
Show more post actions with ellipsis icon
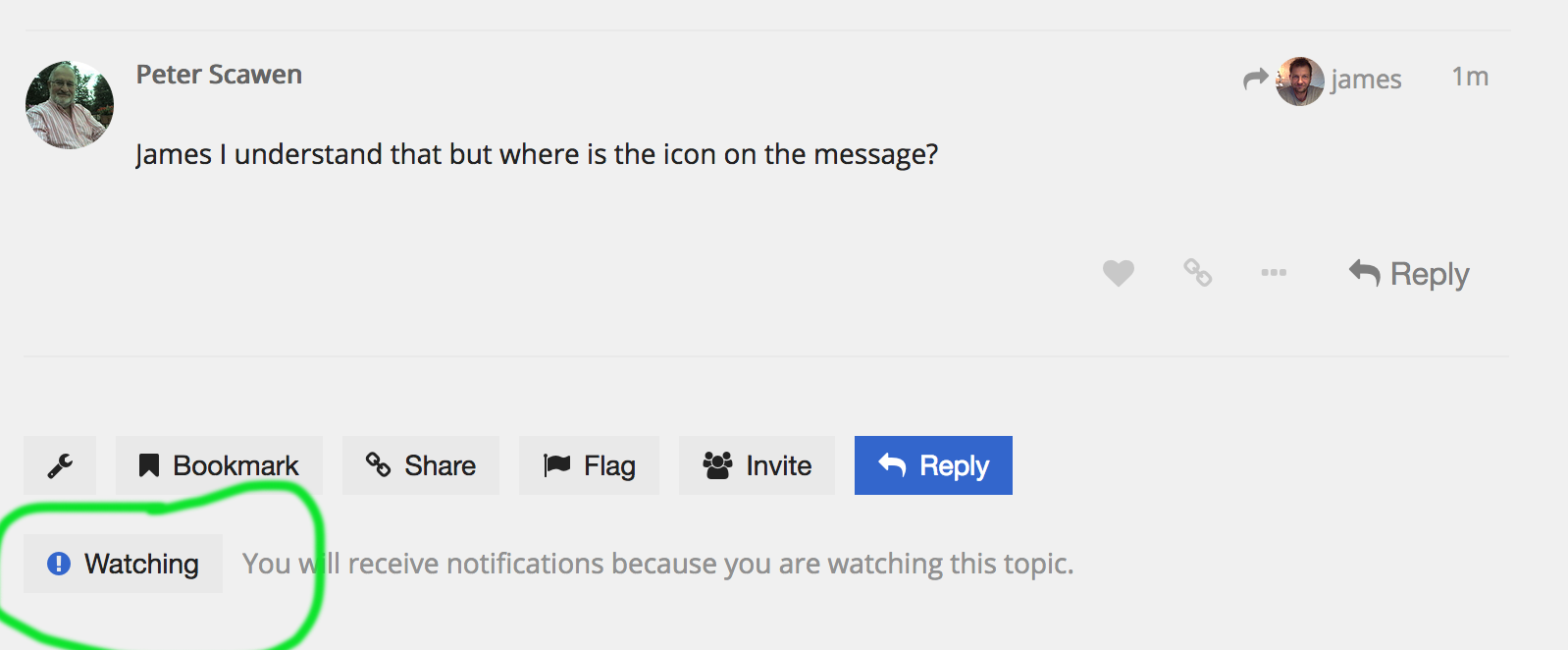point(1274,272)
